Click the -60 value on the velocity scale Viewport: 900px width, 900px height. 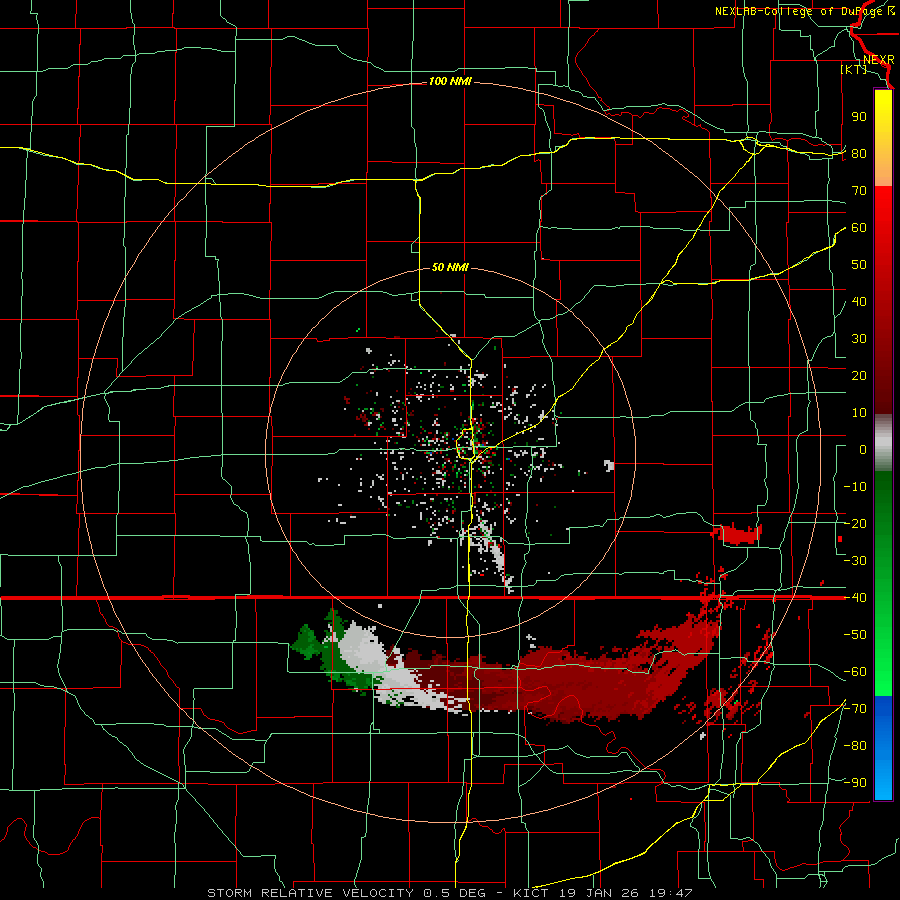pos(855,672)
